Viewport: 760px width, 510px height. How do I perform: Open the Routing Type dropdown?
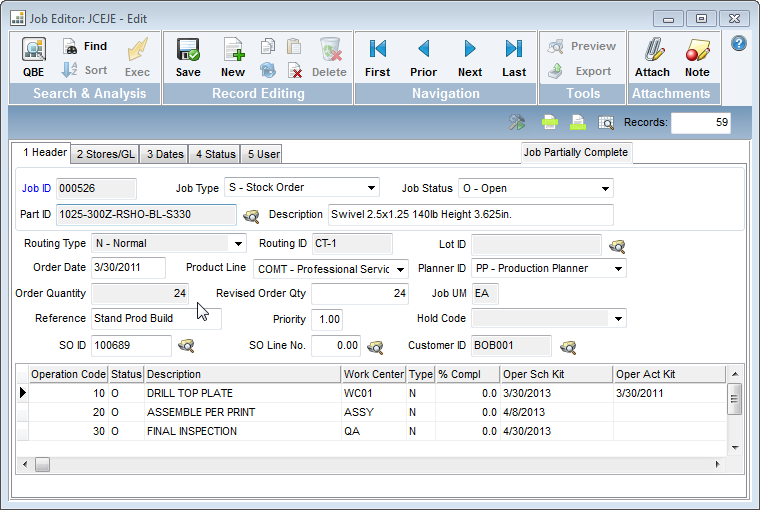coord(238,243)
